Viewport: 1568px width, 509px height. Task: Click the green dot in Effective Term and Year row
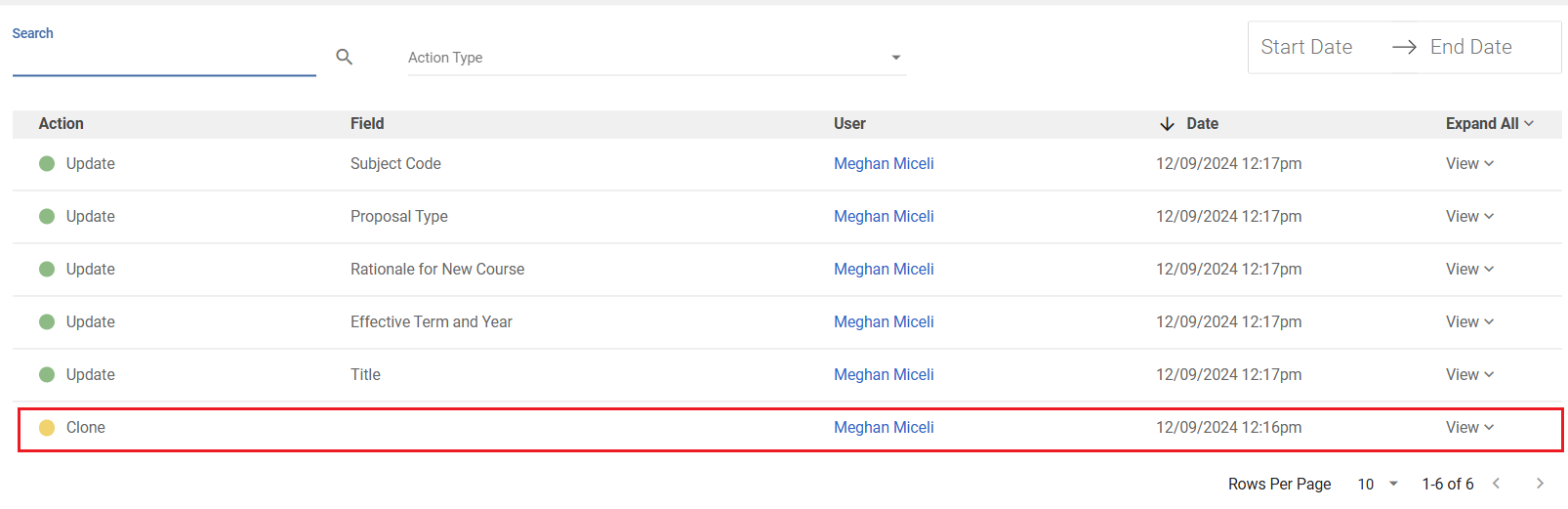47,322
